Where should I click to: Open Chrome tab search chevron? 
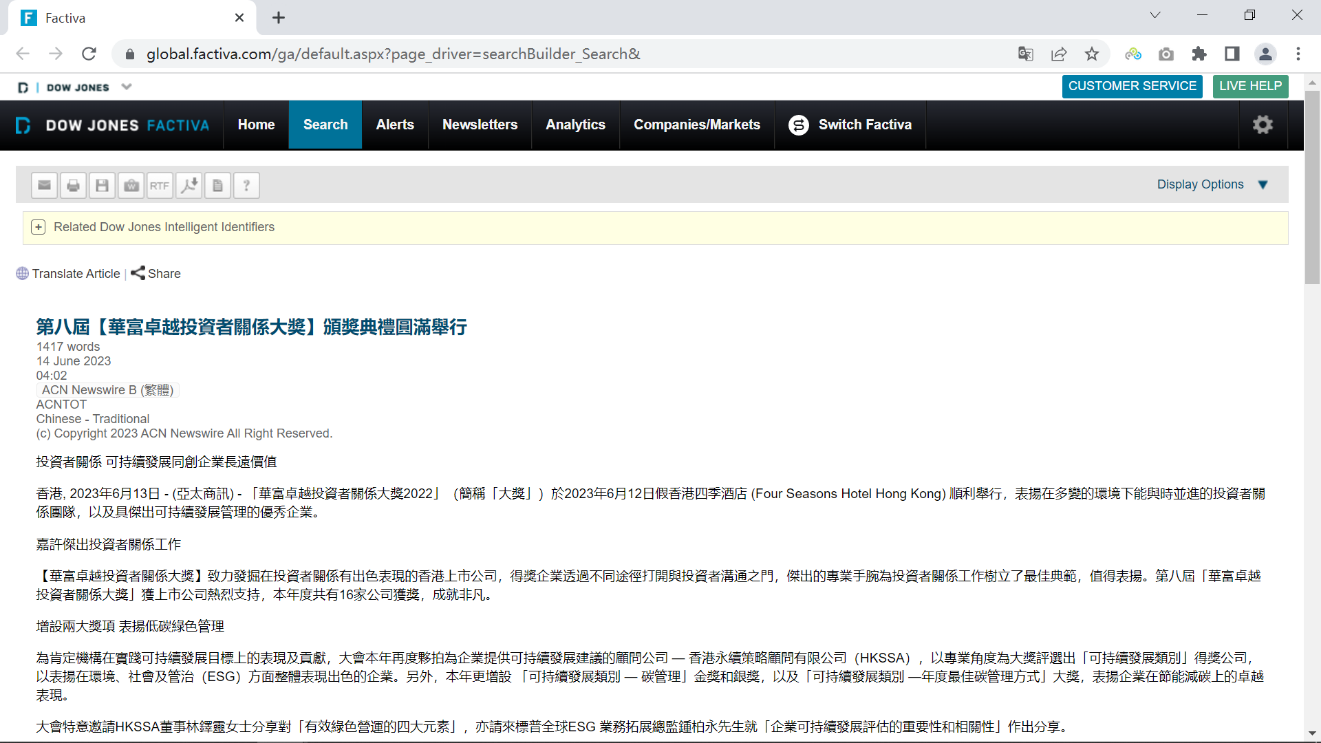pyautogui.click(x=1155, y=16)
